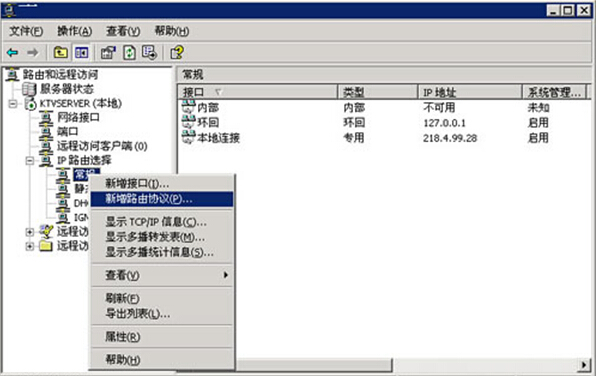Maximize the window
Viewport: 610px width, 376px height.
(x=568, y=10)
